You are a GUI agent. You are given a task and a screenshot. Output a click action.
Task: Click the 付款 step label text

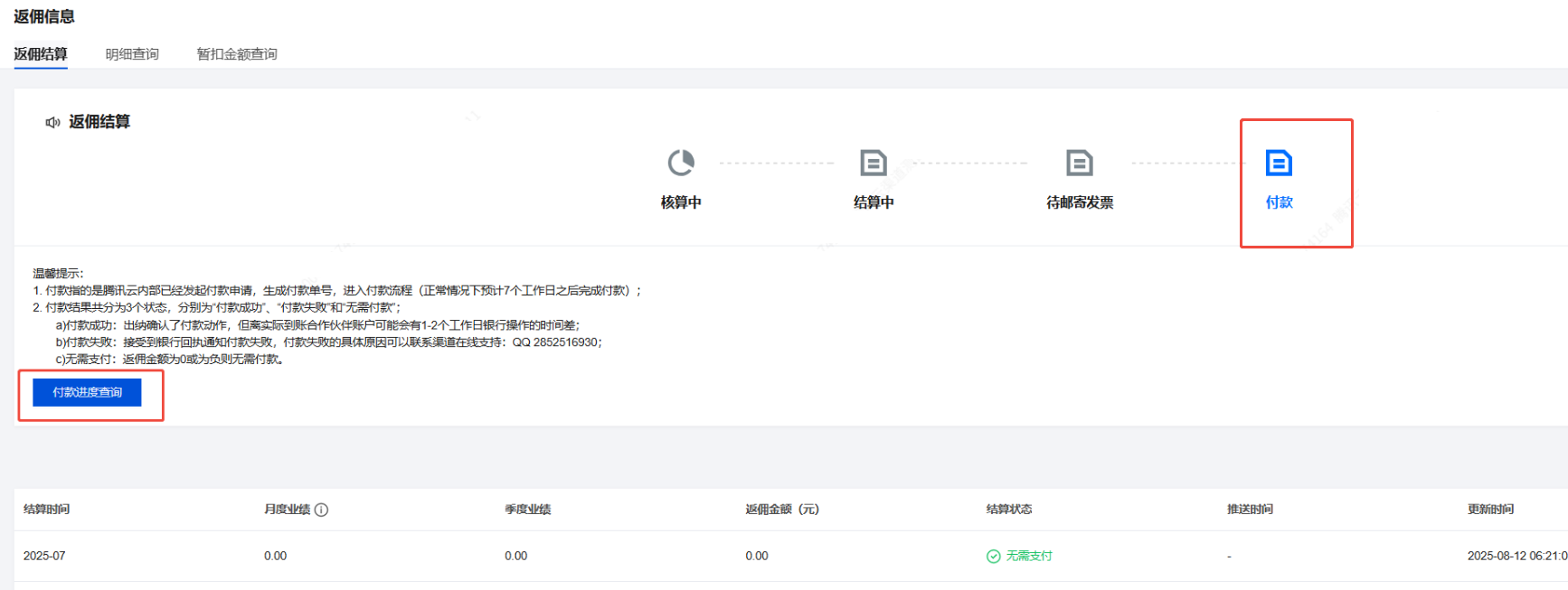[x=1279, y=202]
